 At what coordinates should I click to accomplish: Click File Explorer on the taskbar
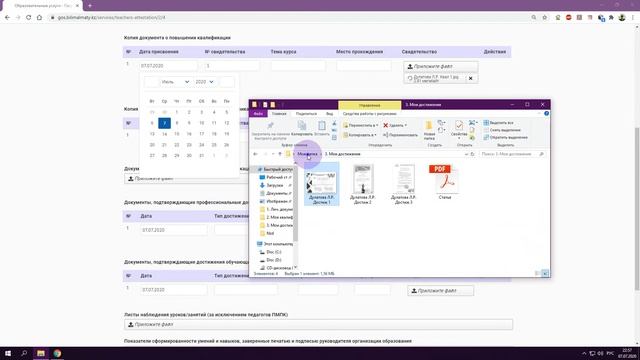41,353
